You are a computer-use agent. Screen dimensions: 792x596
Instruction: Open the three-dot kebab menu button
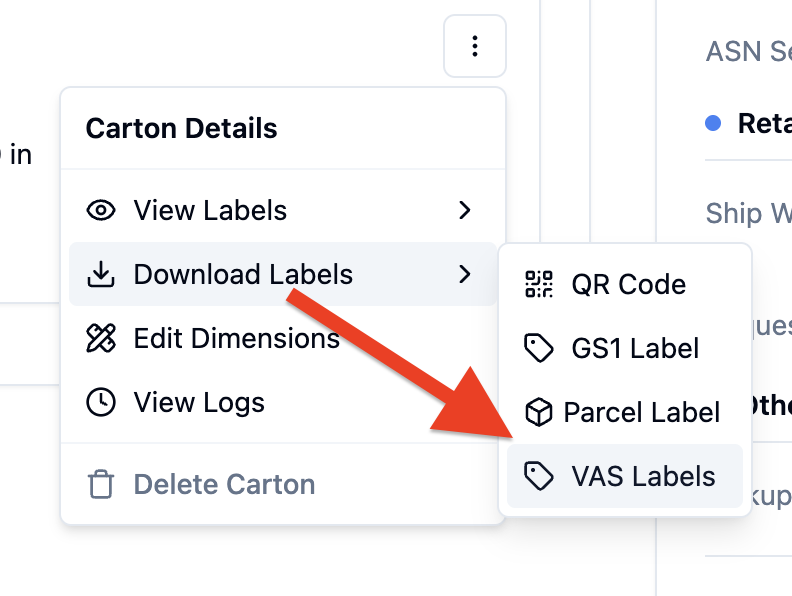(475, 46)
